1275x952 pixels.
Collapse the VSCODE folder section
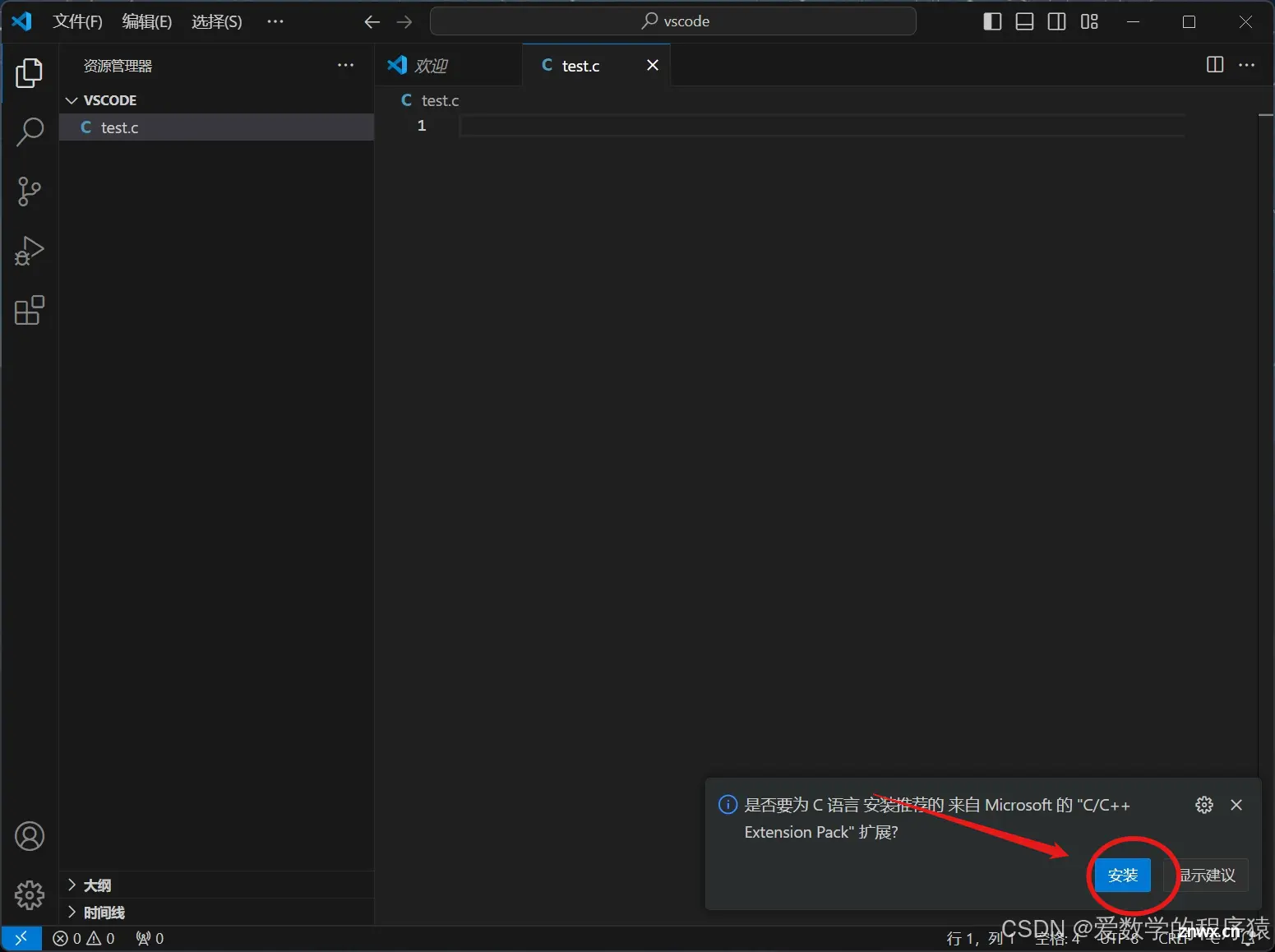[217, 100]
